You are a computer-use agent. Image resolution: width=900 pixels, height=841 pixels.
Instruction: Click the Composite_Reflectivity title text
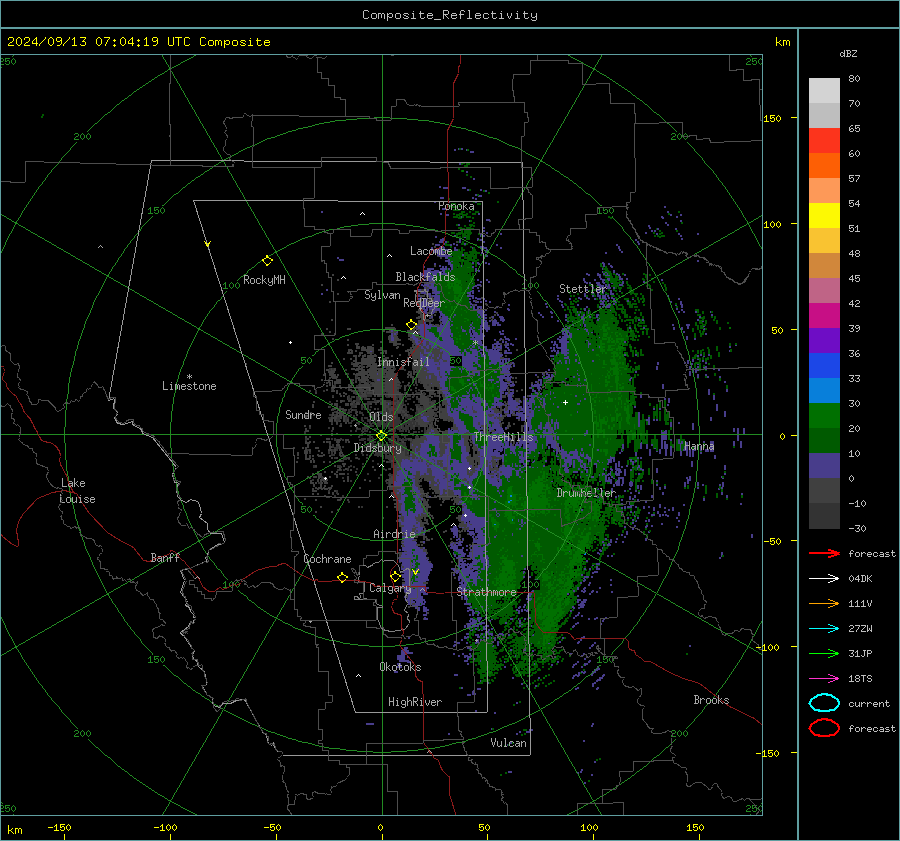(450, 15)
